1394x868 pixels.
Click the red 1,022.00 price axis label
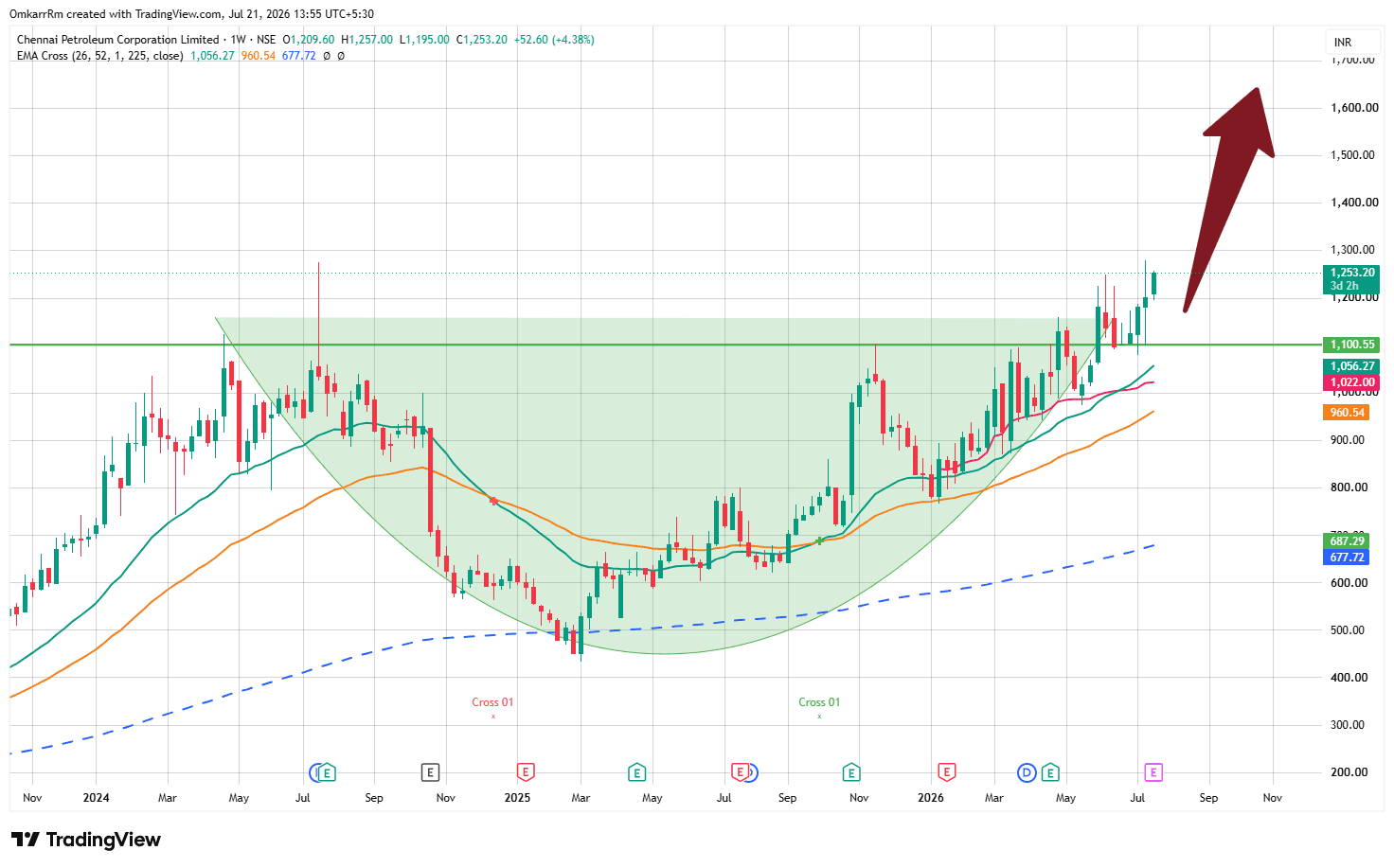(x=1351, y=382)
